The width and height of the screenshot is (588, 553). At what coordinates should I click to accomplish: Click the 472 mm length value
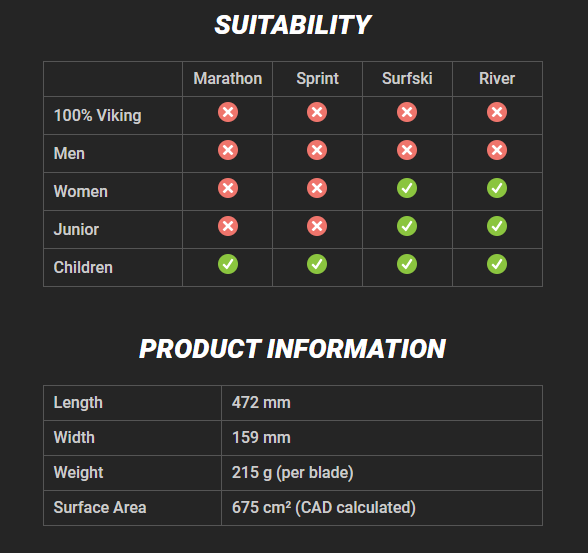(x=261, y=403)
